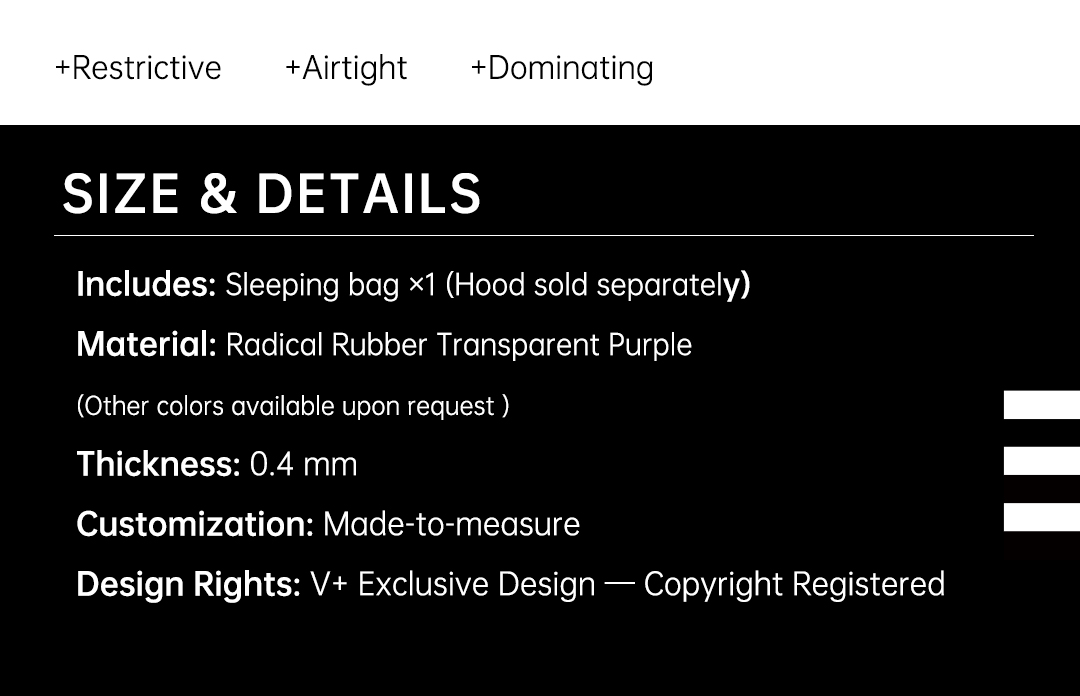
Task: Click the Design Rights: label
Action: (188, 584)
